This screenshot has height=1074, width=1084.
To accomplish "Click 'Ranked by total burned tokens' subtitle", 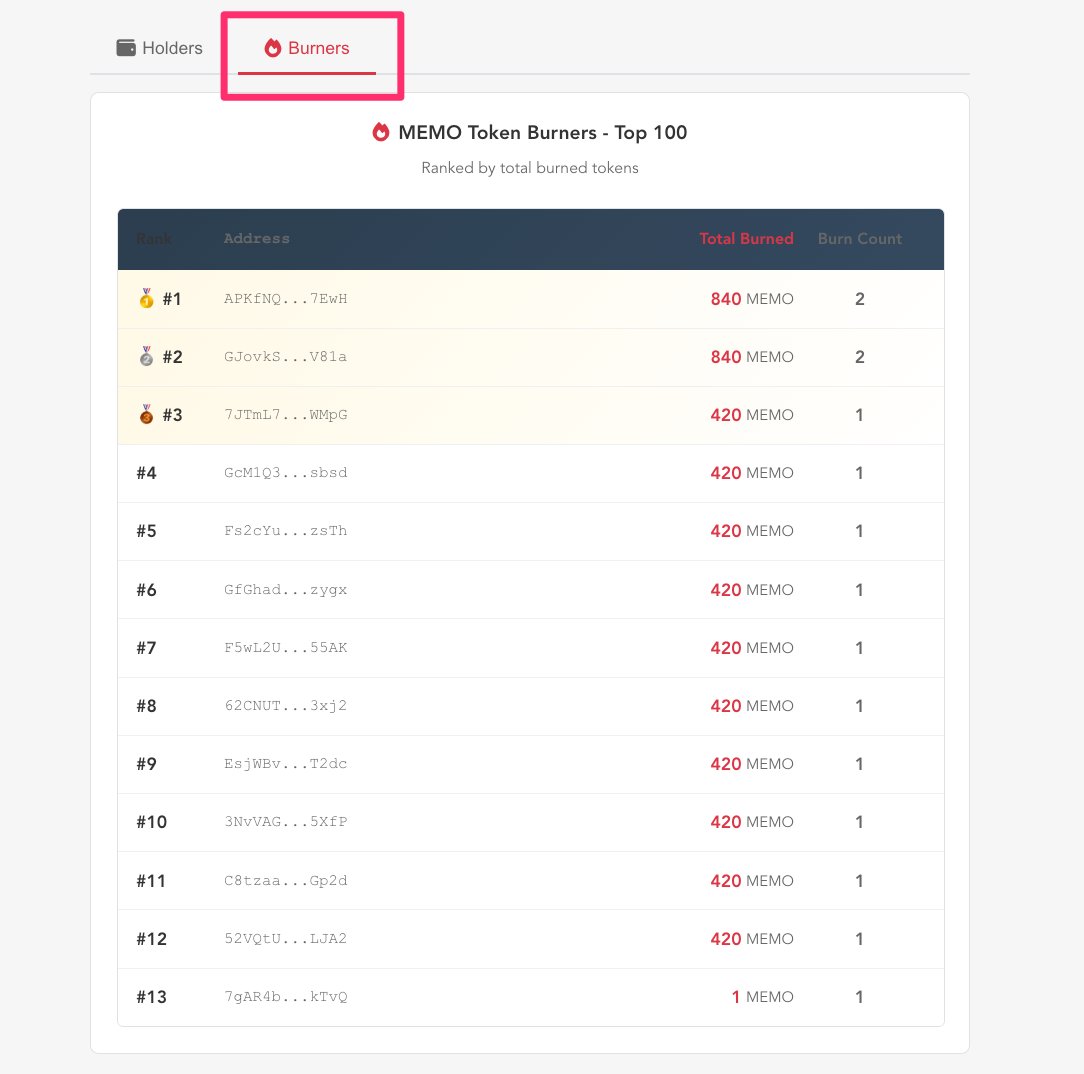I will tap(530, 168).
